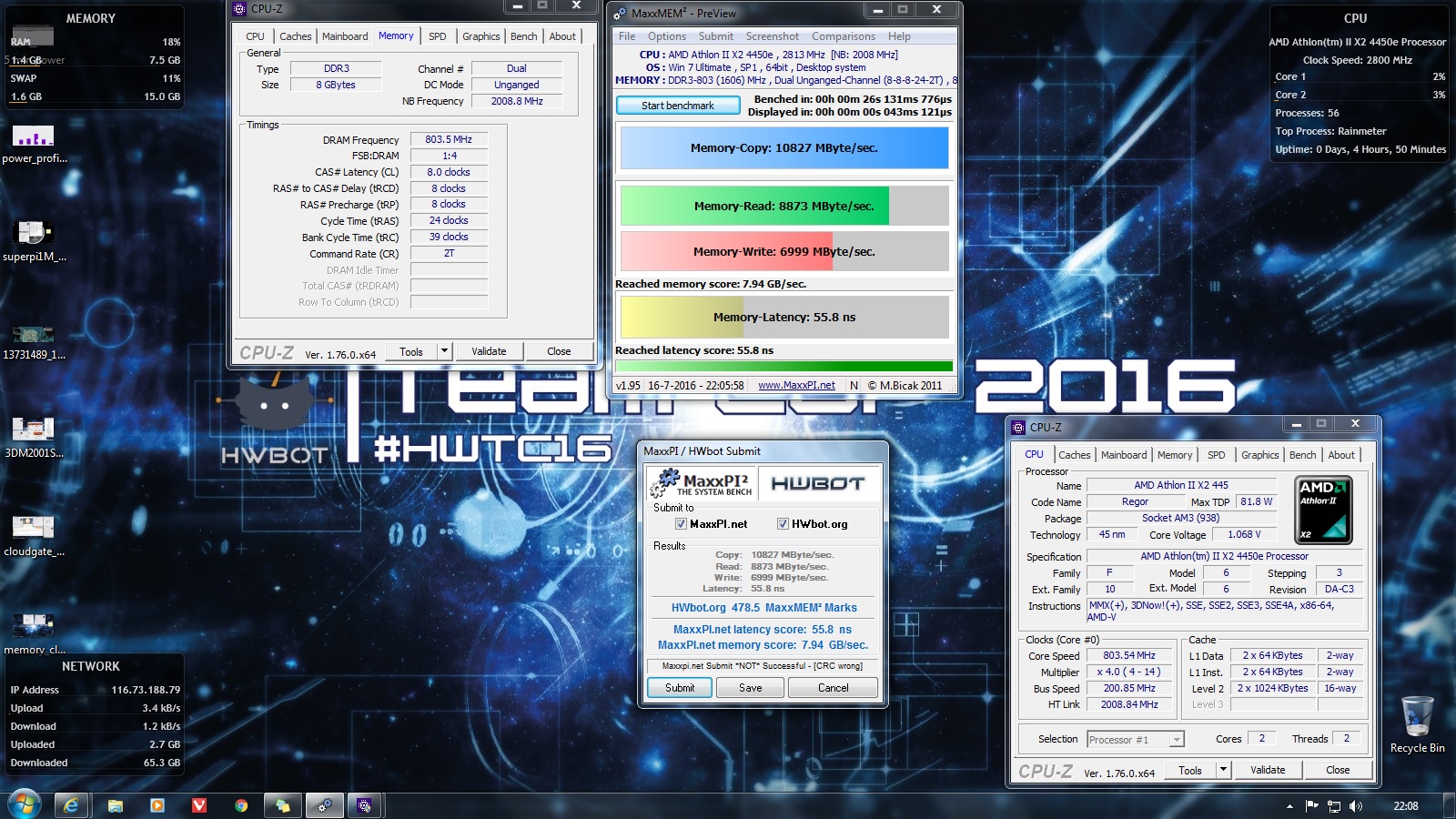Viewport: 1456px width, 819px height.
Task: Open the 13731489_1 desktop image
Action: [x=34, y=341]
